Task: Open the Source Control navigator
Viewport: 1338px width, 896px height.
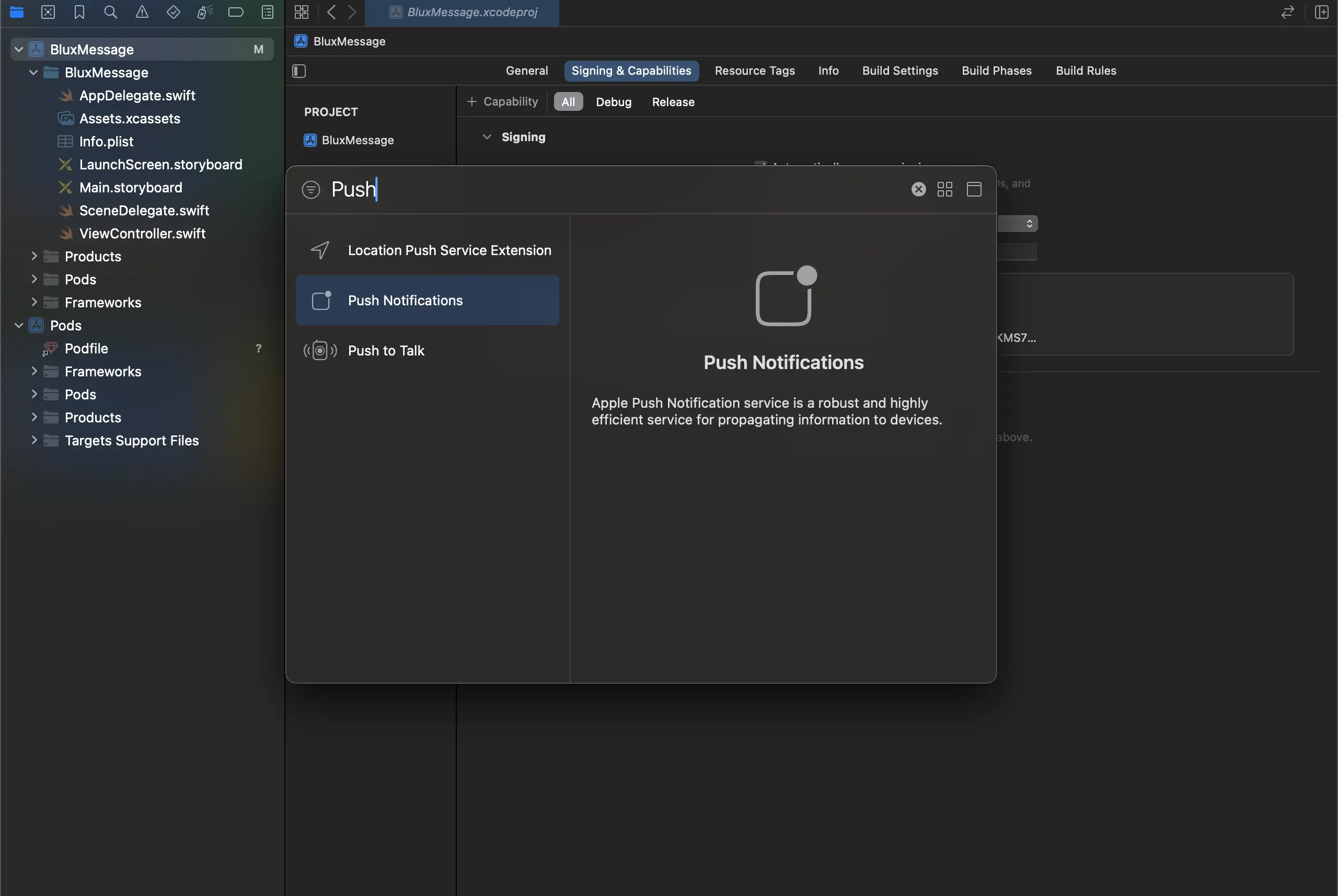Action: coord(48,12)
